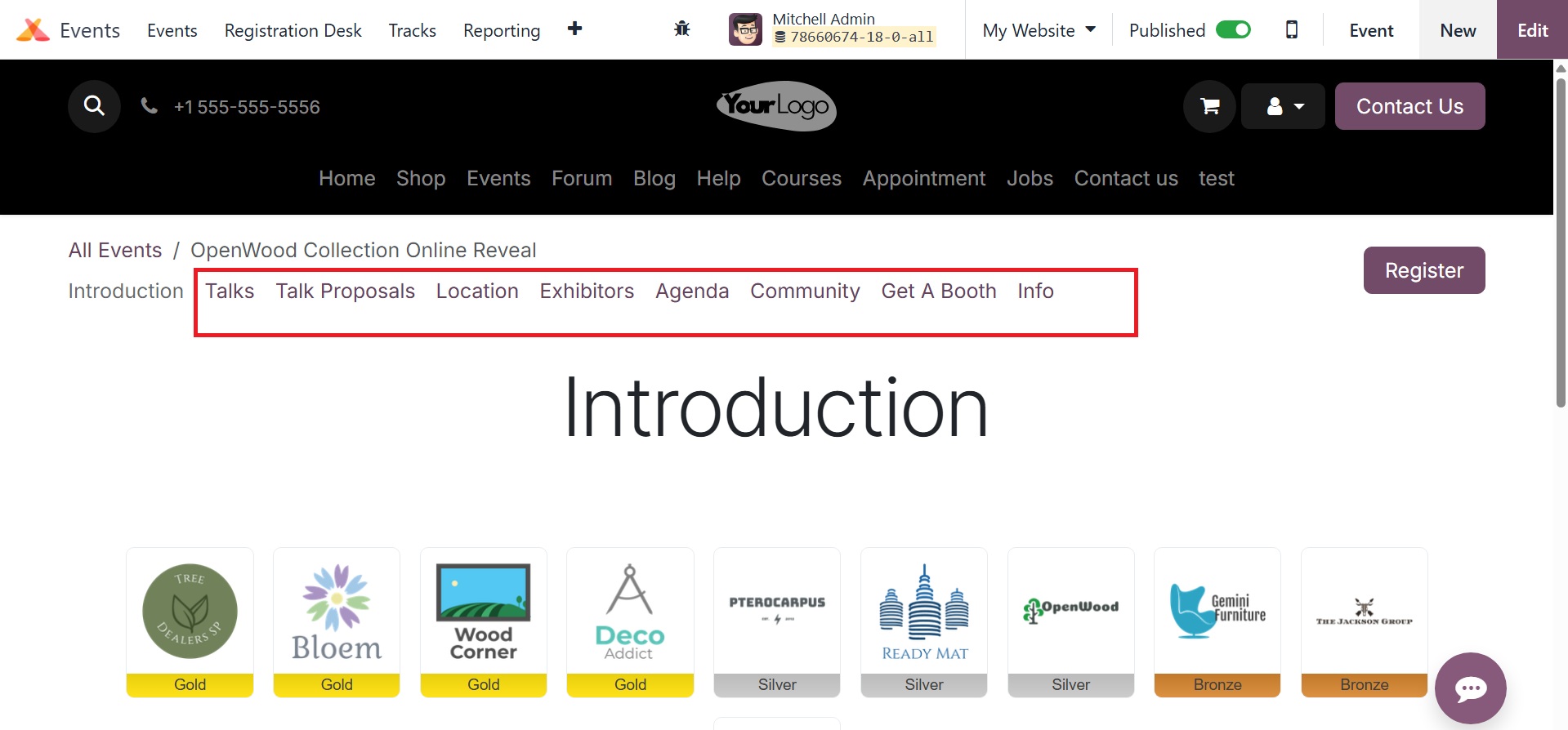Open the Events top menu
Screen dimensions: 1568x730
coord(172,30)
